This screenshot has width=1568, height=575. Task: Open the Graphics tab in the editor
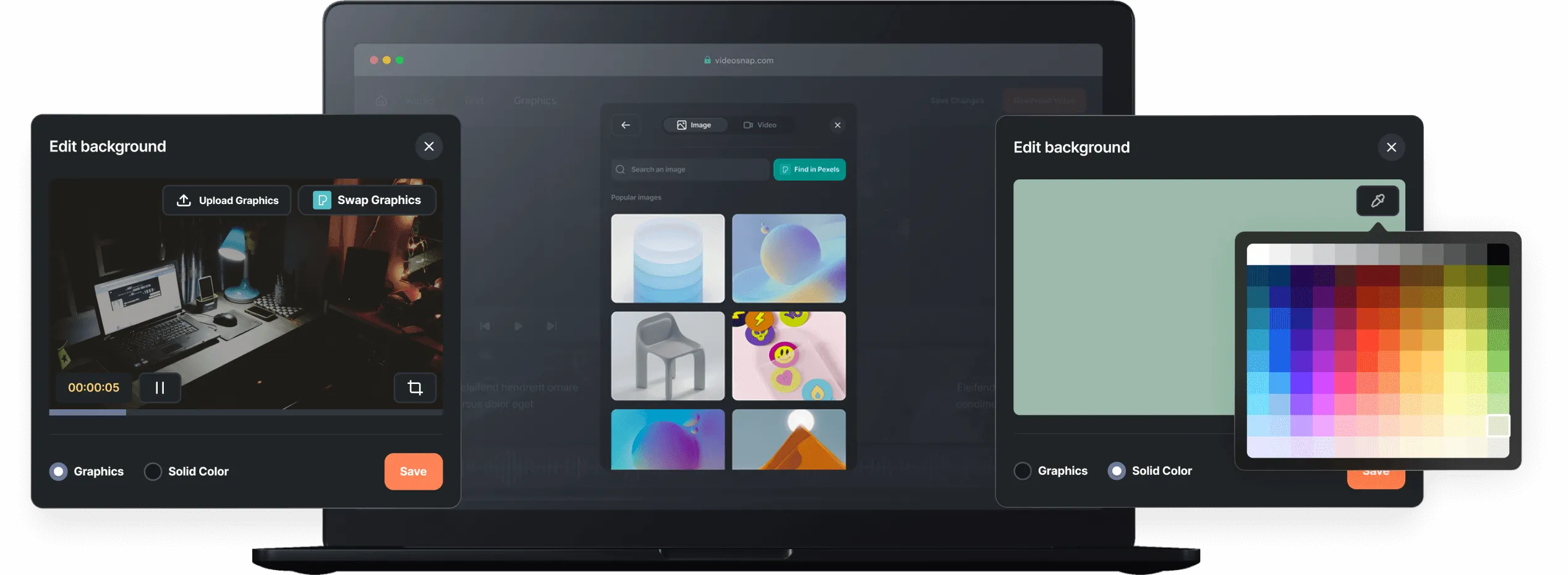click(x=535, y=101)
